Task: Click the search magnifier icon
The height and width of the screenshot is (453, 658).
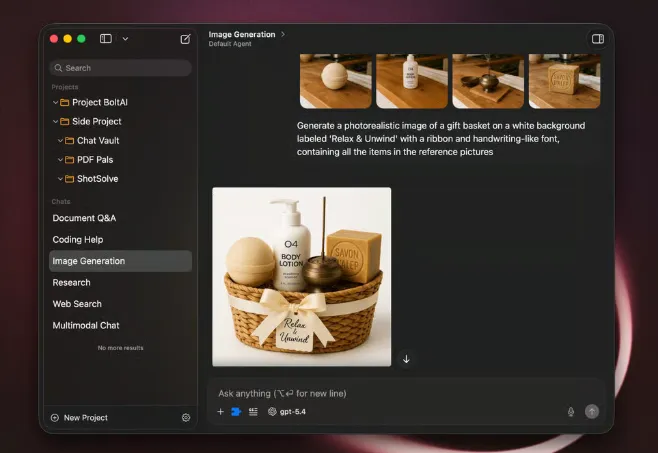Action: 58,68
